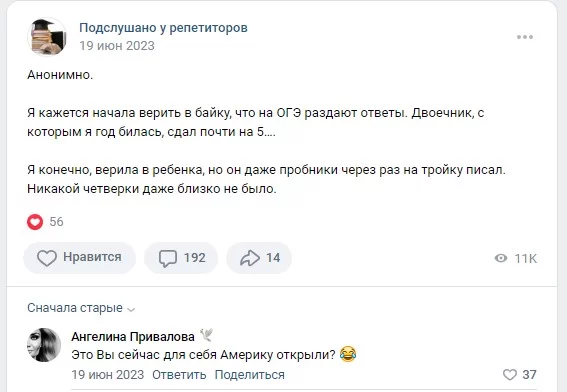This screenshot has width=567, height=392.
Task: Click the laughing emoji in the comment
Action: (x=348, y=354)
